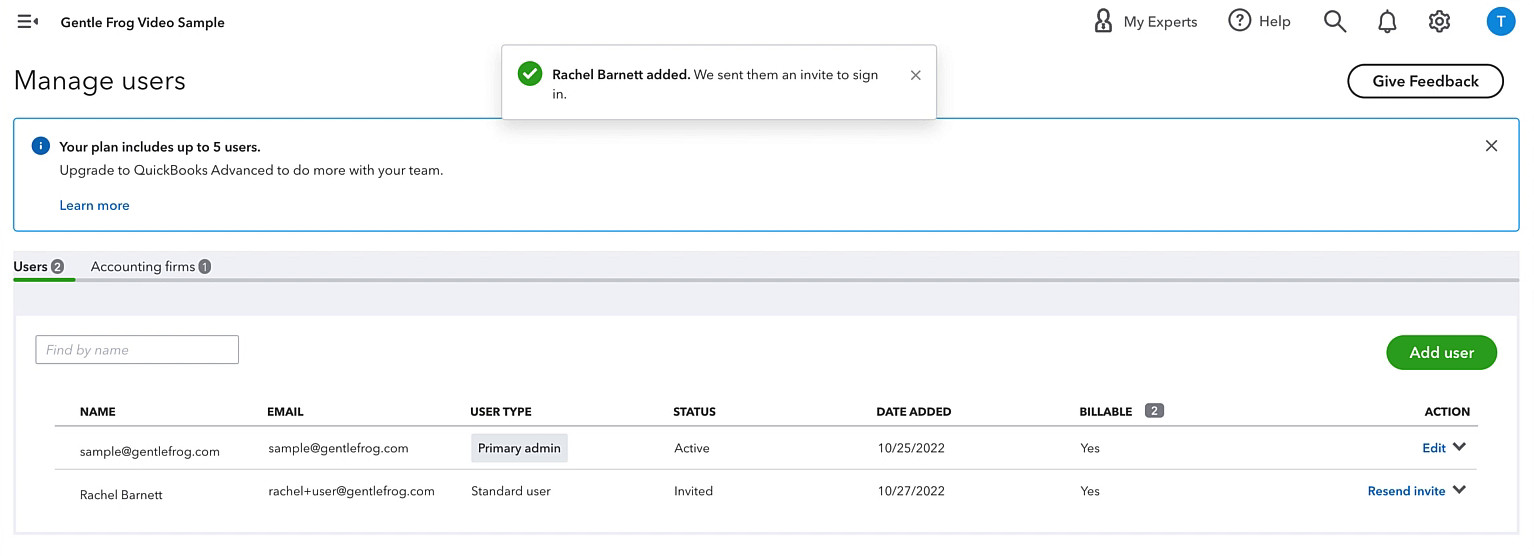1534x556 pixels.
Task: Focus the Find by name field
Action: [x=137, y=350]
